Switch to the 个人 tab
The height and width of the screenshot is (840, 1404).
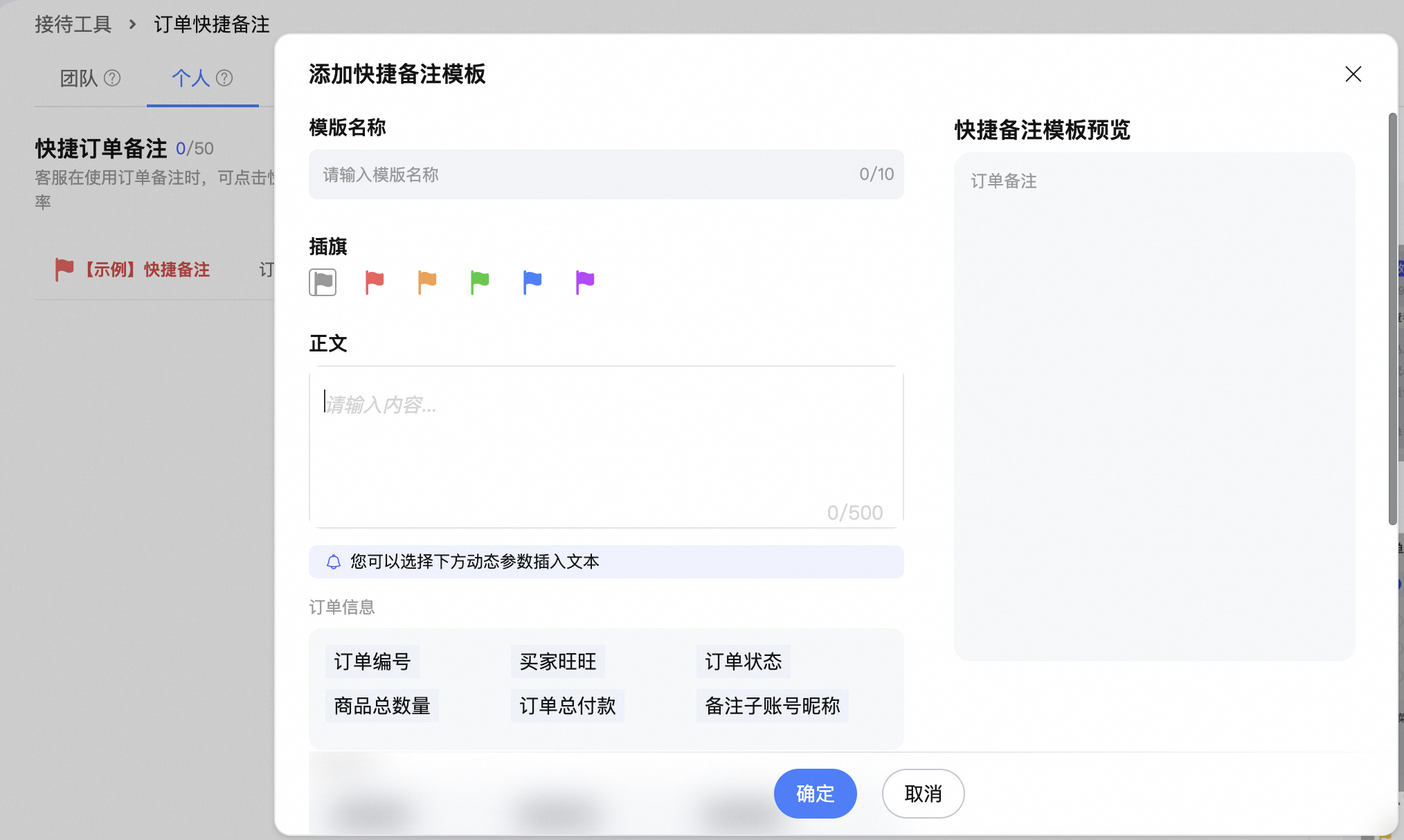pyautogui.click(x=190, y=78)
